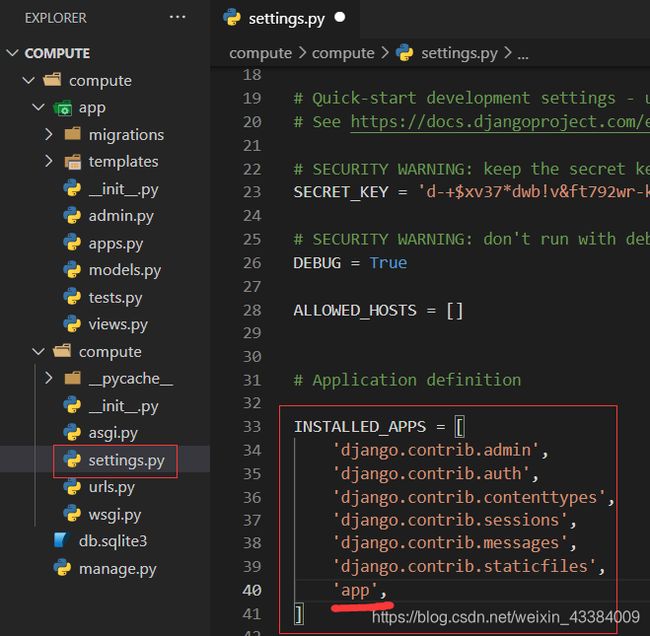Open __init__.py in inner compute folder

123,406
